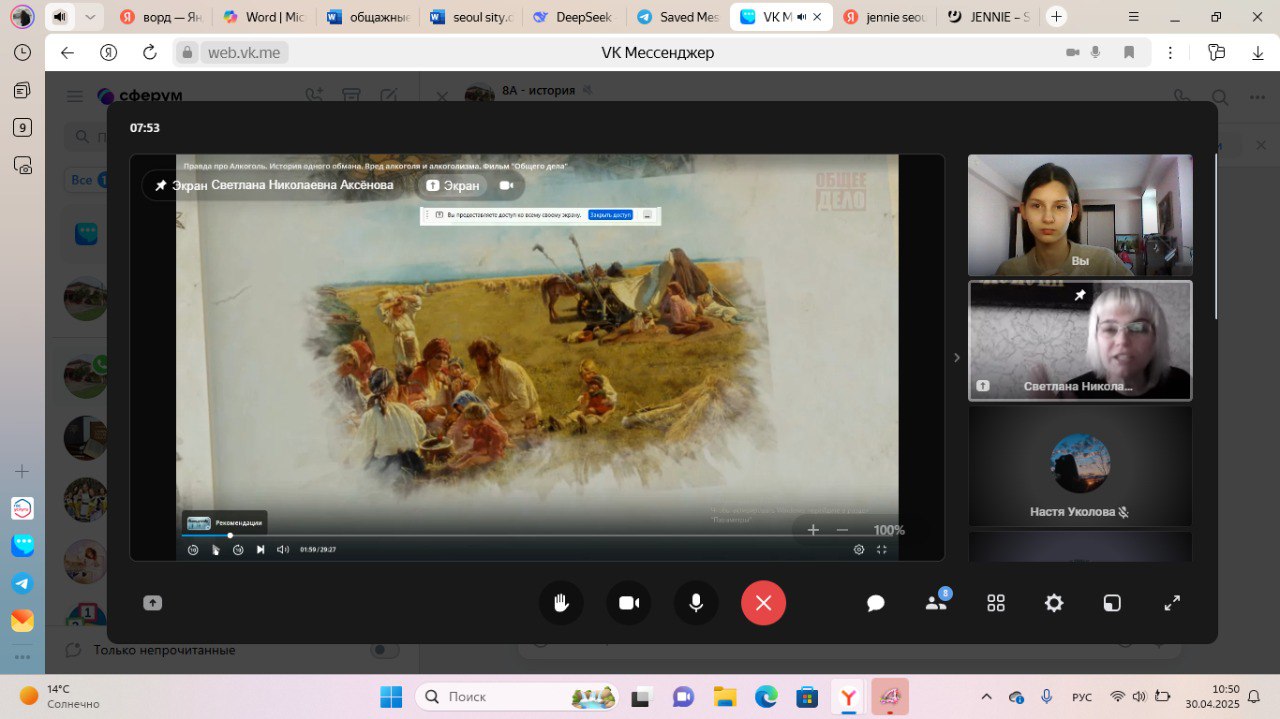Start screen sharing from call bar
Viewport: 1280px width, 719px height.
click(x=152, y=603)
